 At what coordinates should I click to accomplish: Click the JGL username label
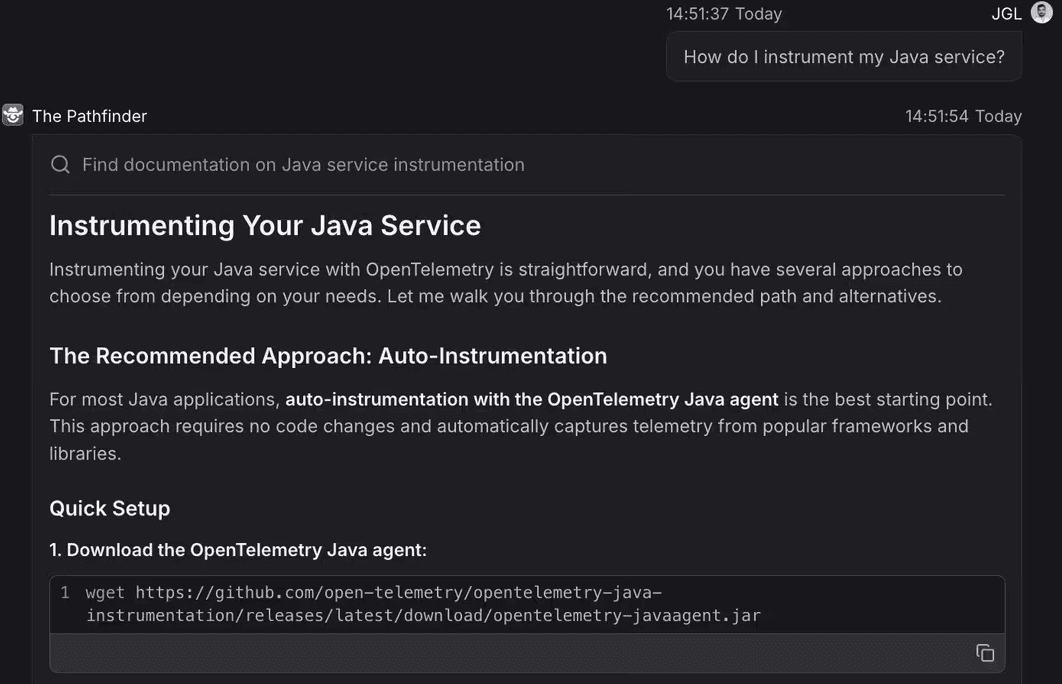coord(1006,14)
